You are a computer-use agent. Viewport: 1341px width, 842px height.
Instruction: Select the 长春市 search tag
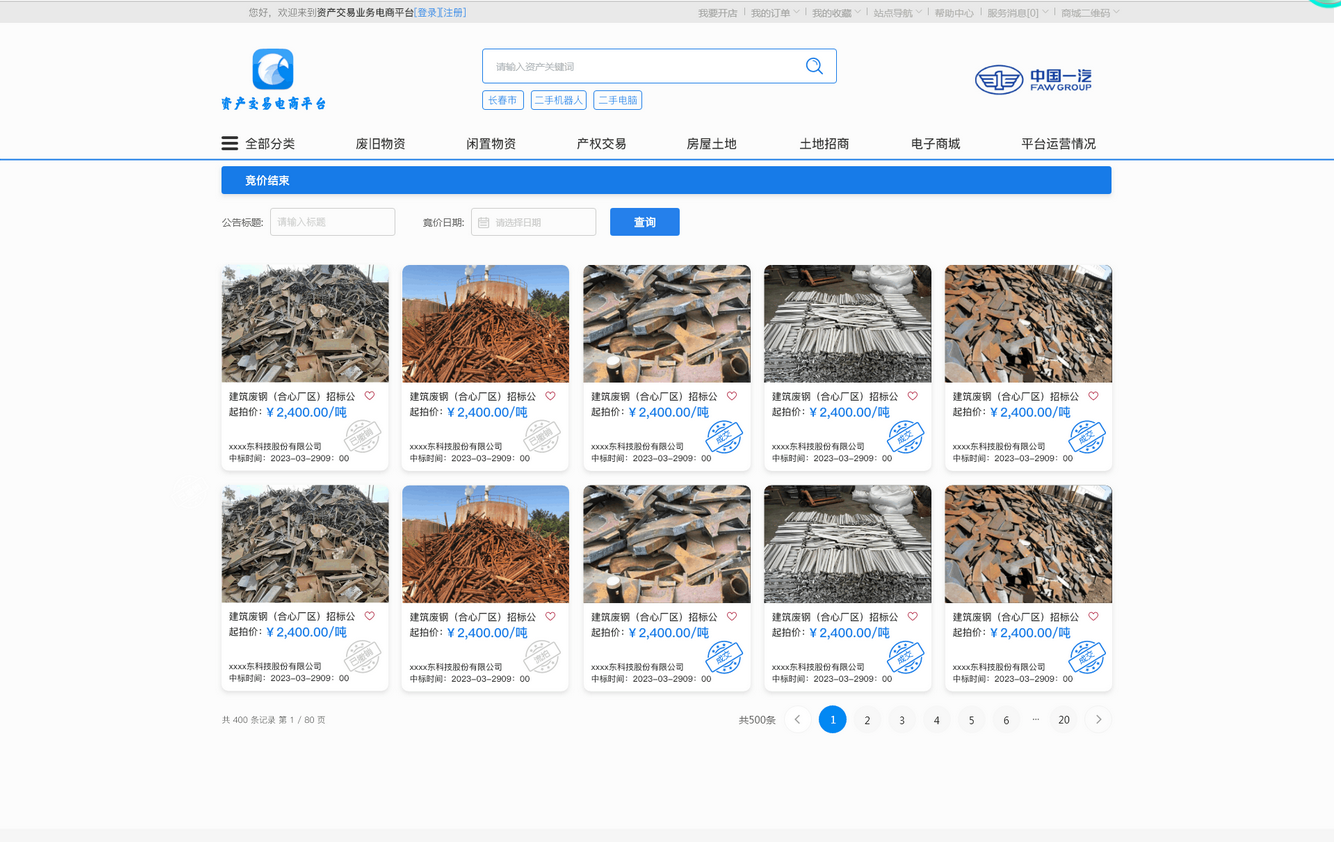[503, 100]
